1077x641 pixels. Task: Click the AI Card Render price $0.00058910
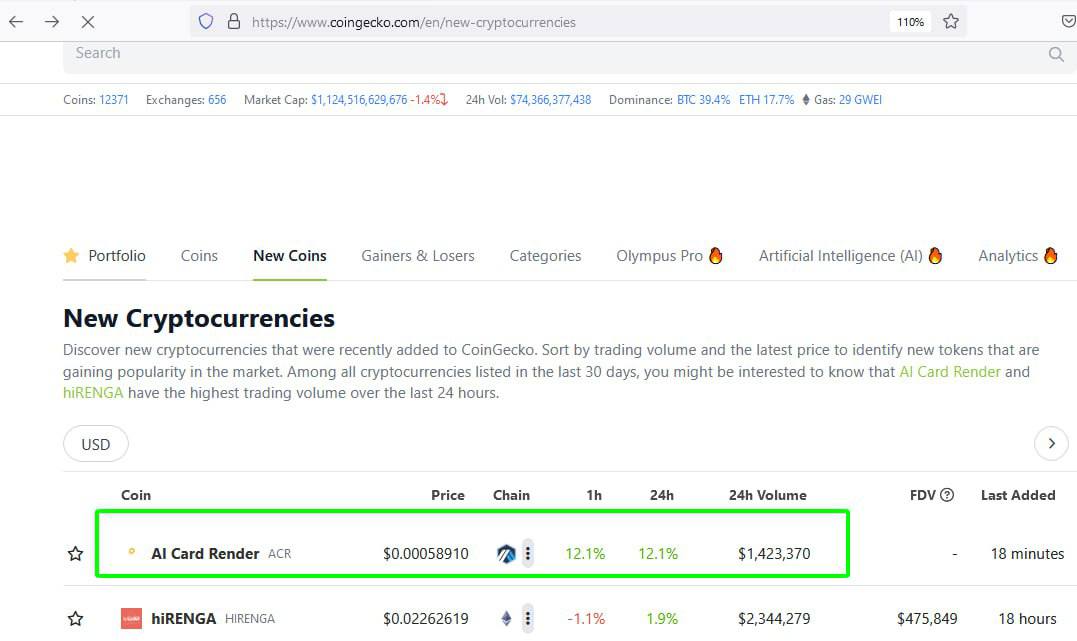coord(426,554)
